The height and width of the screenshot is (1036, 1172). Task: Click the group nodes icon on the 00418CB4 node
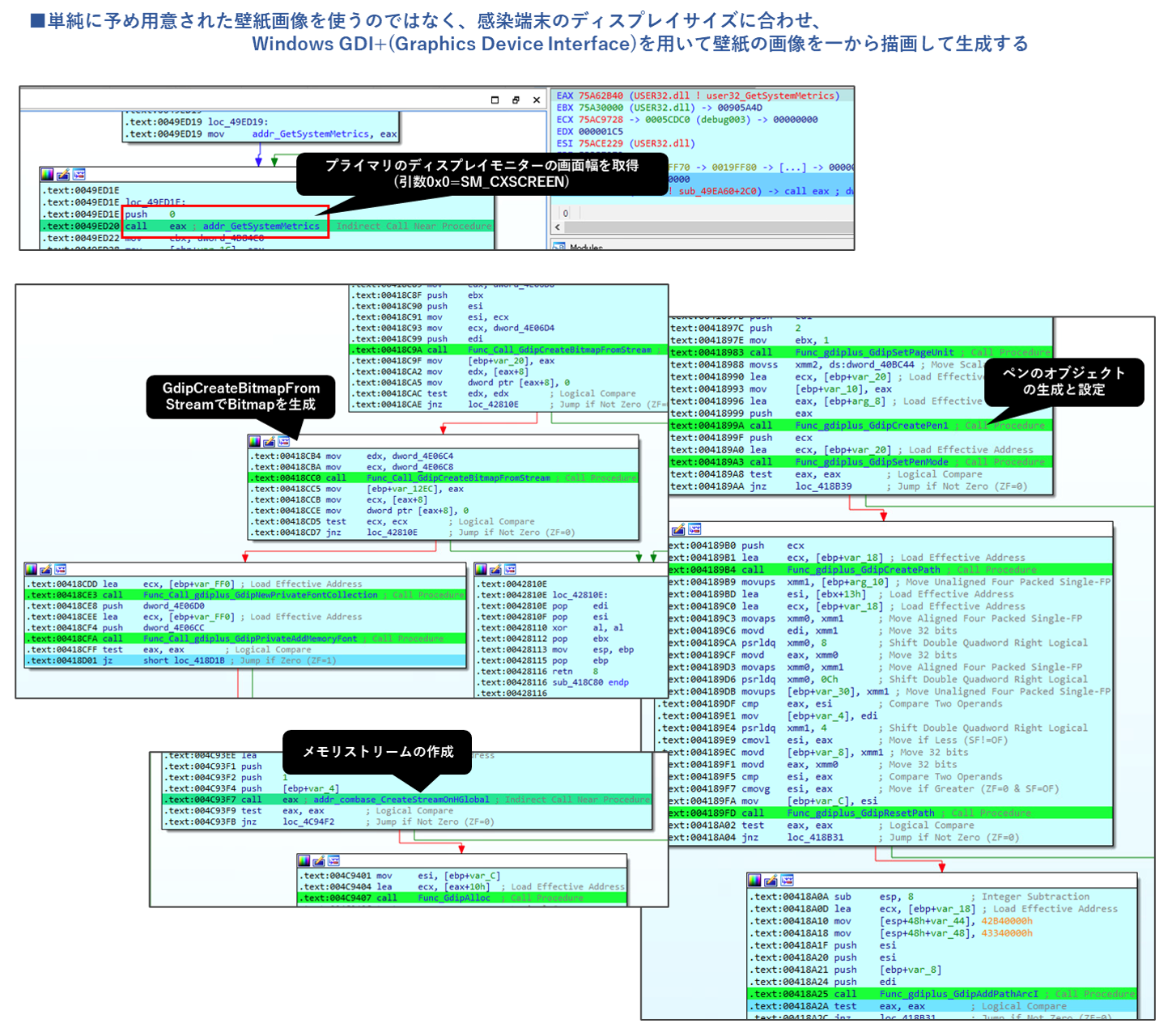pos(284,441)
